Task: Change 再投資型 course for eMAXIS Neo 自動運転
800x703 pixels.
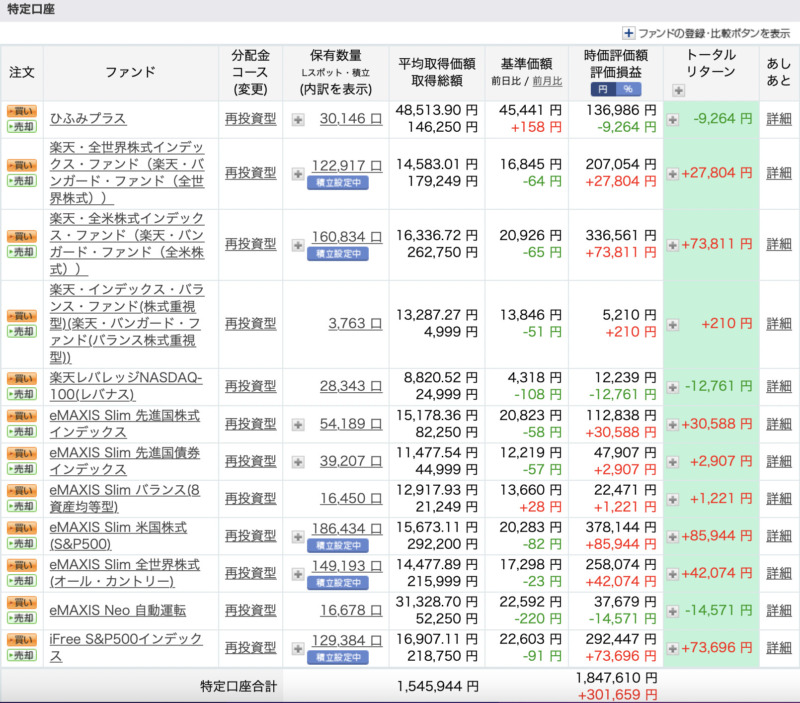Action: click(251, 610)
